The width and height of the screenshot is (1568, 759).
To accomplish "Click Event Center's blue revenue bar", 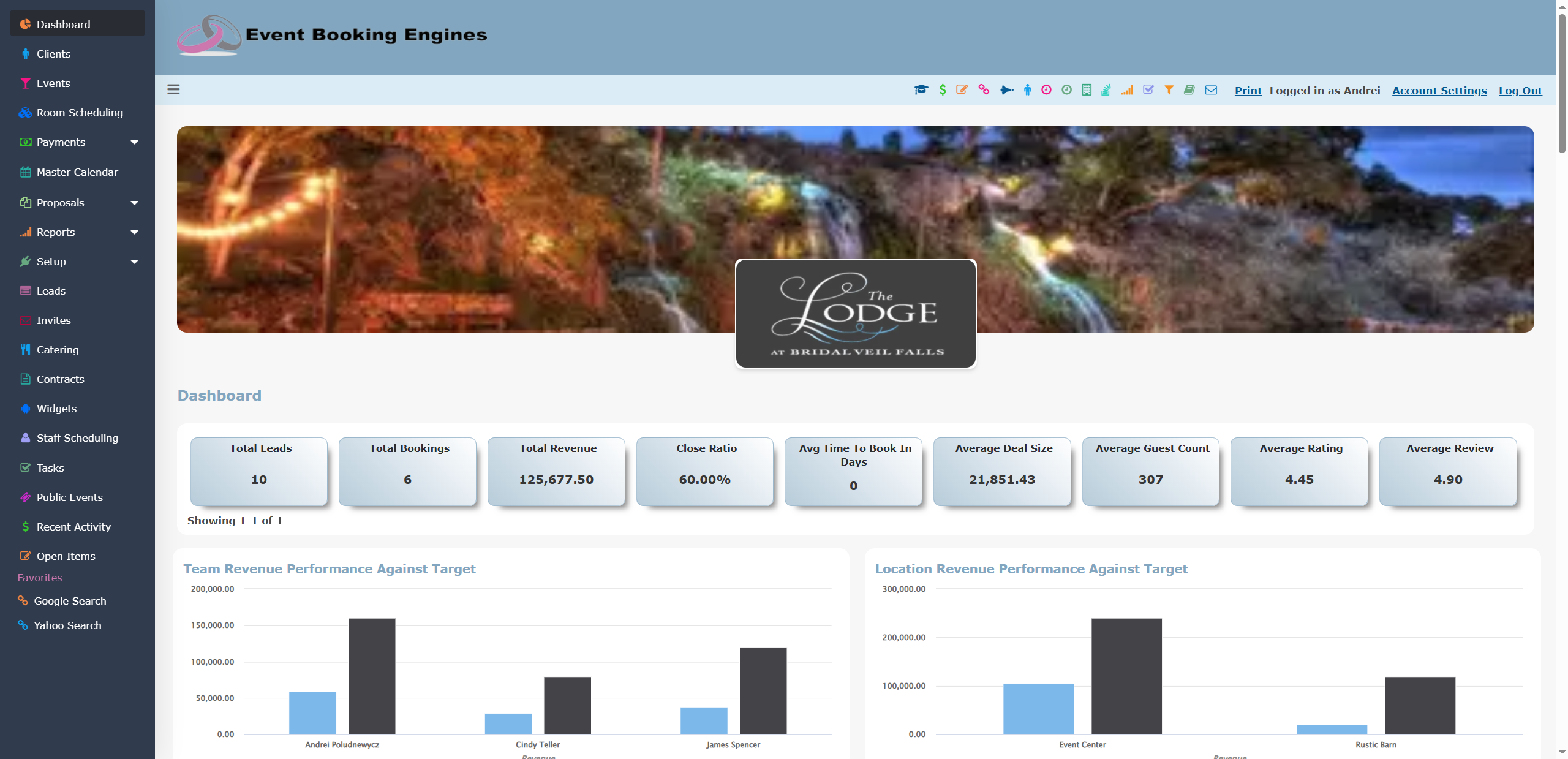I will point(1038,709).
